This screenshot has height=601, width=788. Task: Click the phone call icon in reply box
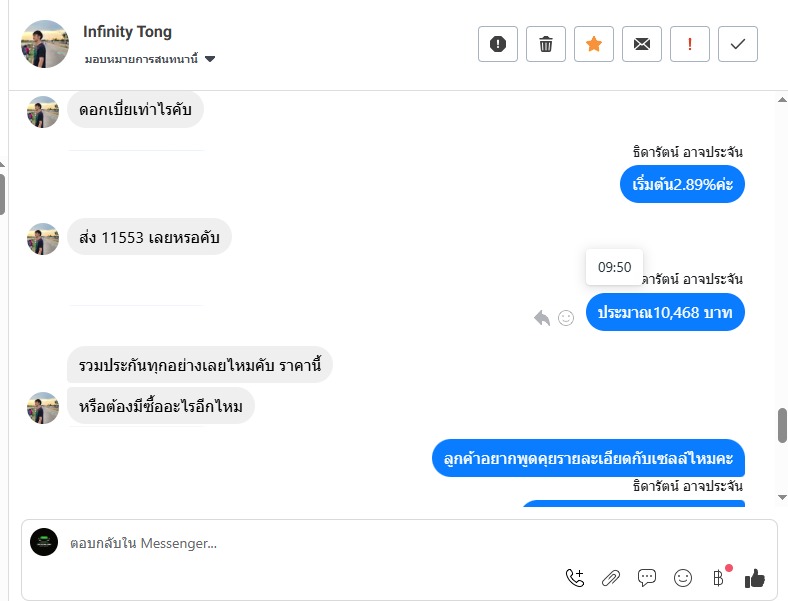[575, 577]
